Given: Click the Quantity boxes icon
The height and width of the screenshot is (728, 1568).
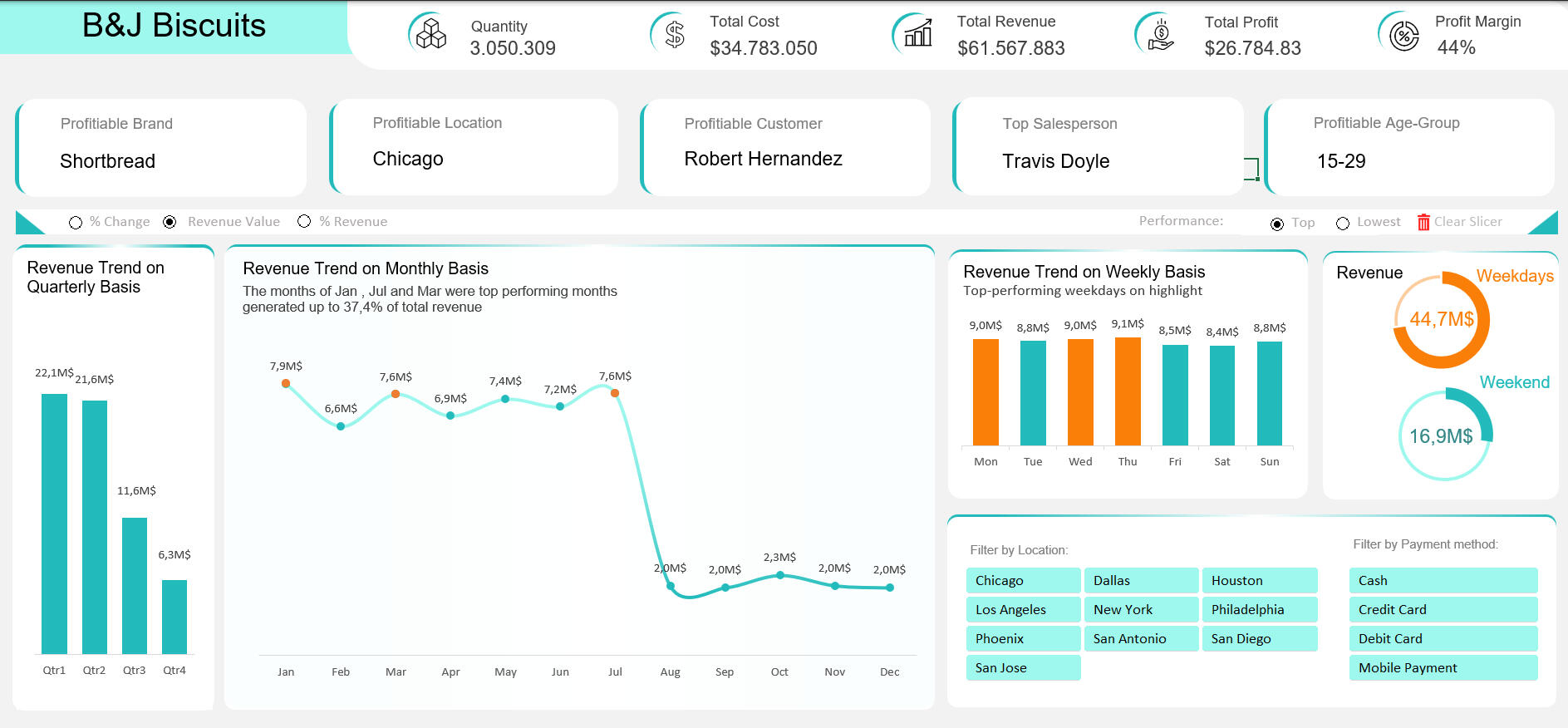Looking at the screenshot, I should 430,35.
